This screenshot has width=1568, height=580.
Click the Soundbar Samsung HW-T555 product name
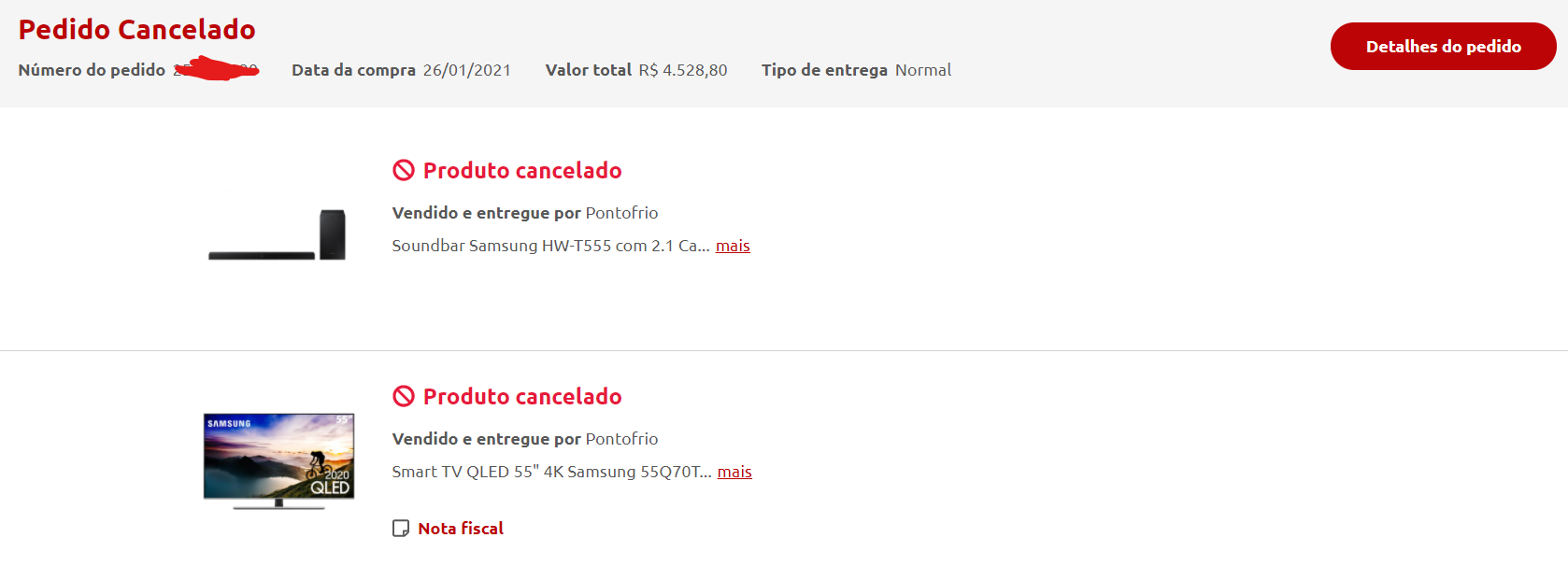click(550, 246)
